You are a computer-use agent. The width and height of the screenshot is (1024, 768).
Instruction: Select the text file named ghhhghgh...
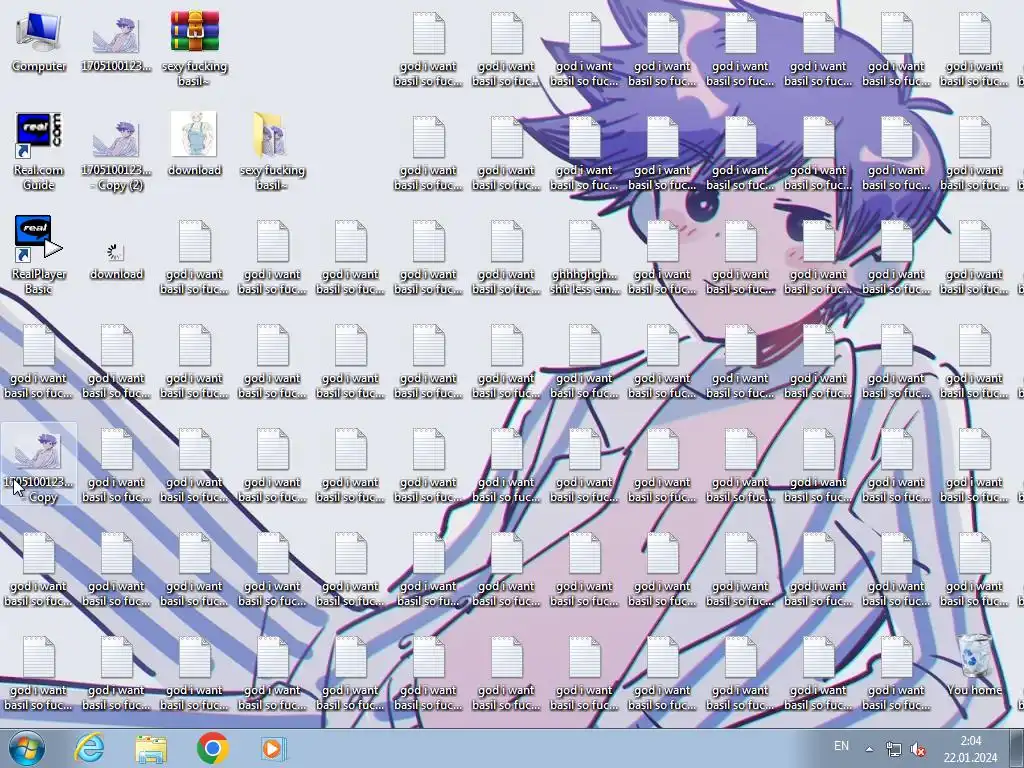click(584, 257)
